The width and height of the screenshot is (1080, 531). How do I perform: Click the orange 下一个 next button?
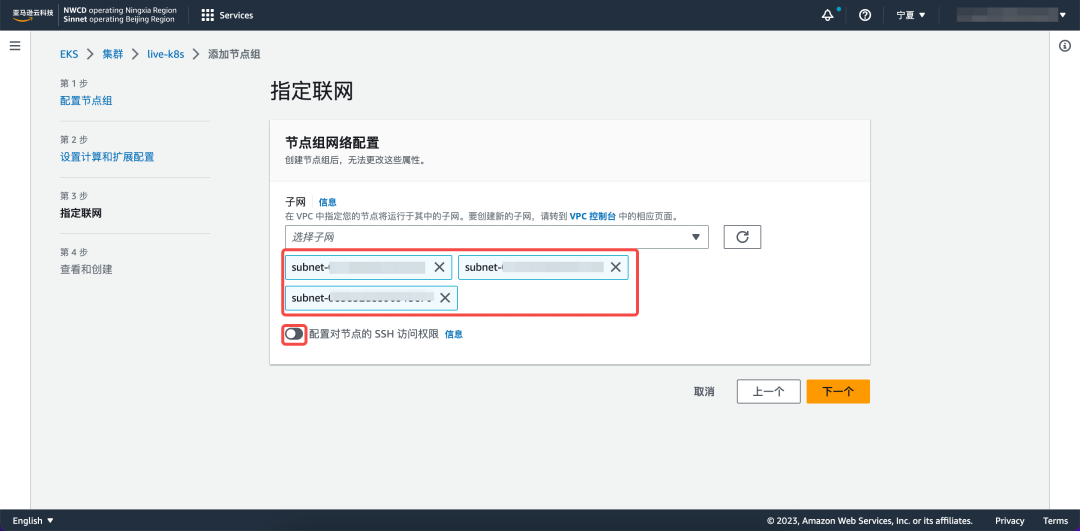pyautogui.click(x=838, y=391)
